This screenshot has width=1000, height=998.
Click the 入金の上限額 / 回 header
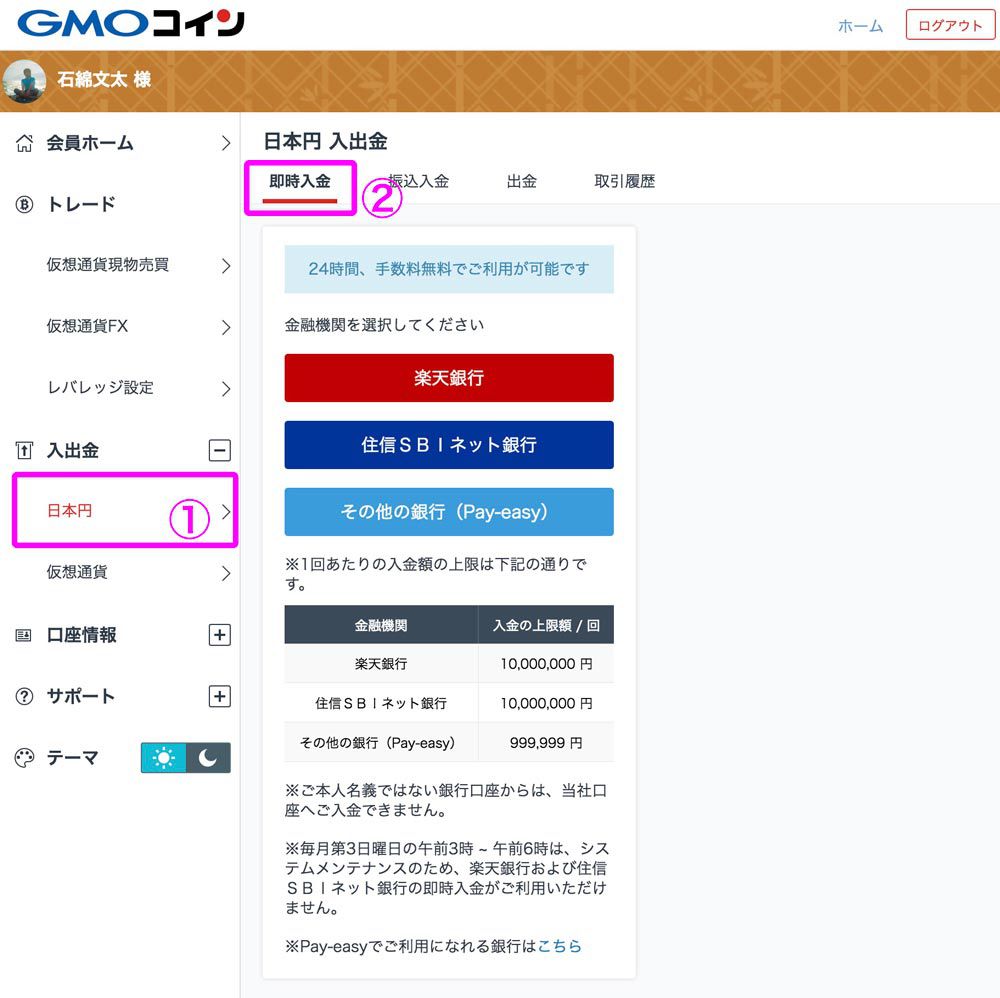coord(546,626)
